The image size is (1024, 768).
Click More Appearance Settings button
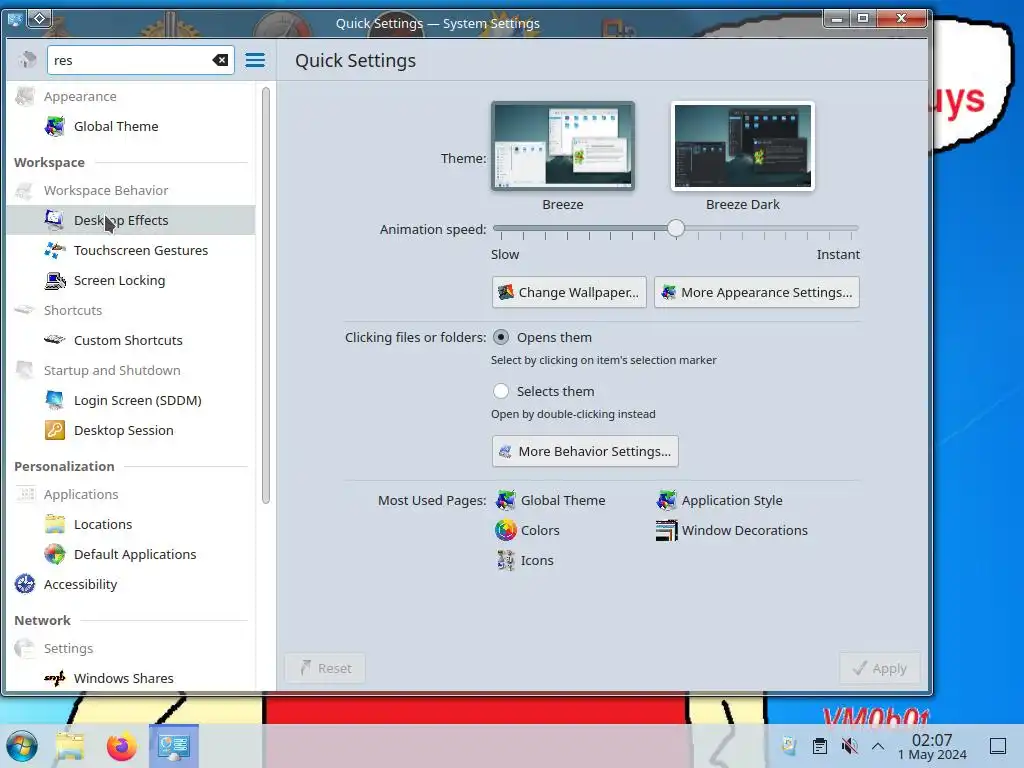(756, 292)
